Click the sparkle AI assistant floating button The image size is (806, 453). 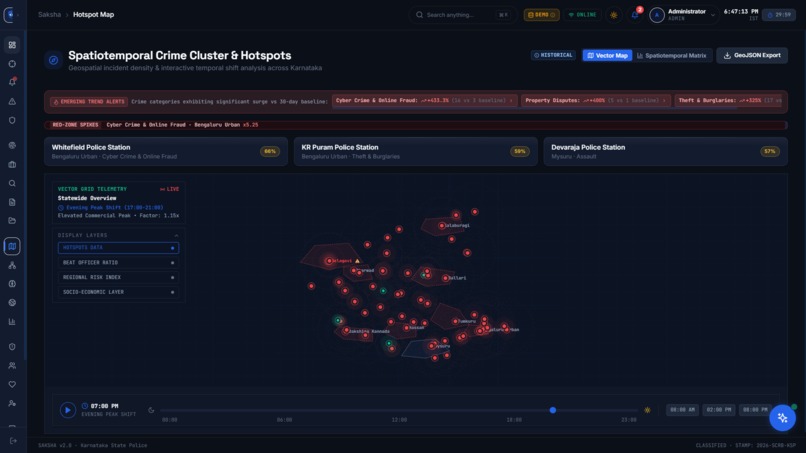click(x=782, y=418)
